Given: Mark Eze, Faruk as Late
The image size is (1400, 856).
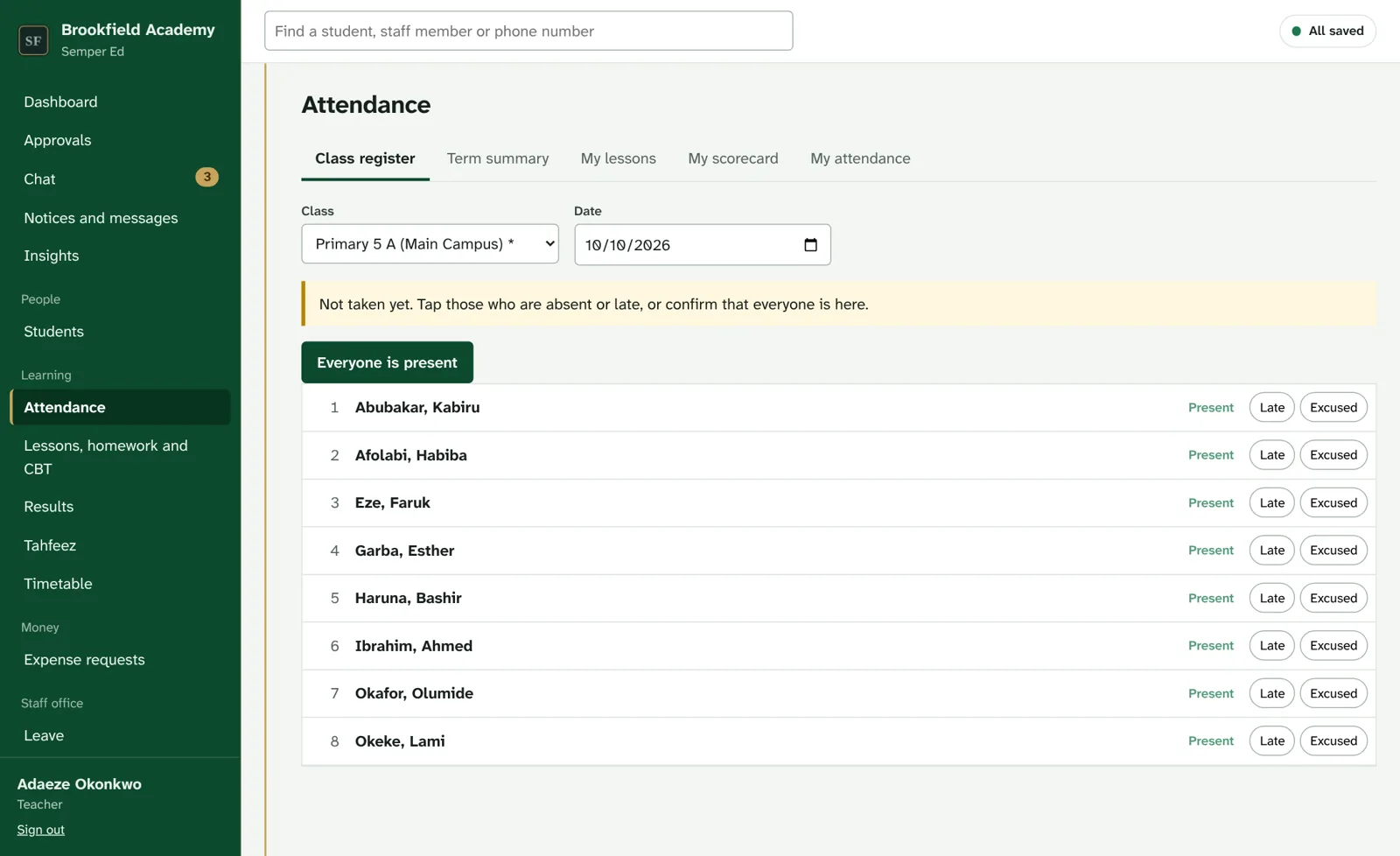Looking at the screenshot, I should (1271, 503).
